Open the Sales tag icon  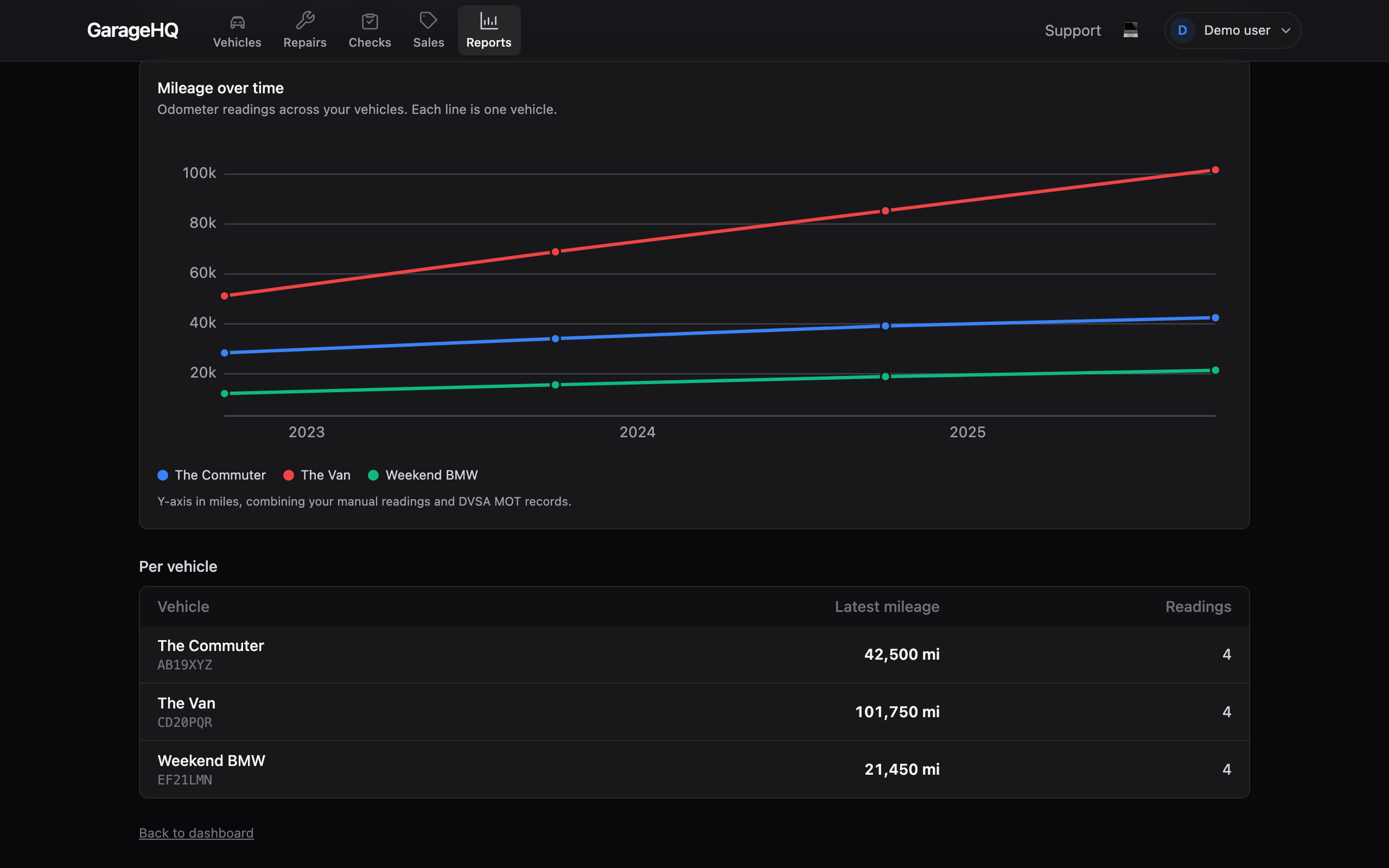pos(428,21)
